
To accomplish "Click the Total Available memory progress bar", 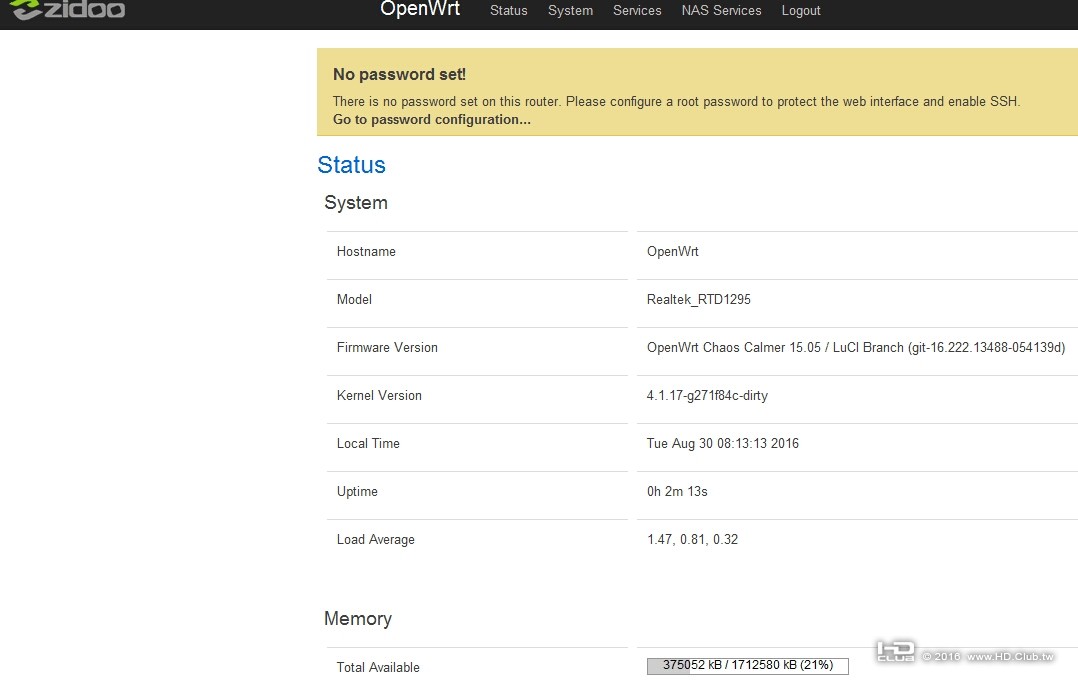I will [x=747, y=666].
